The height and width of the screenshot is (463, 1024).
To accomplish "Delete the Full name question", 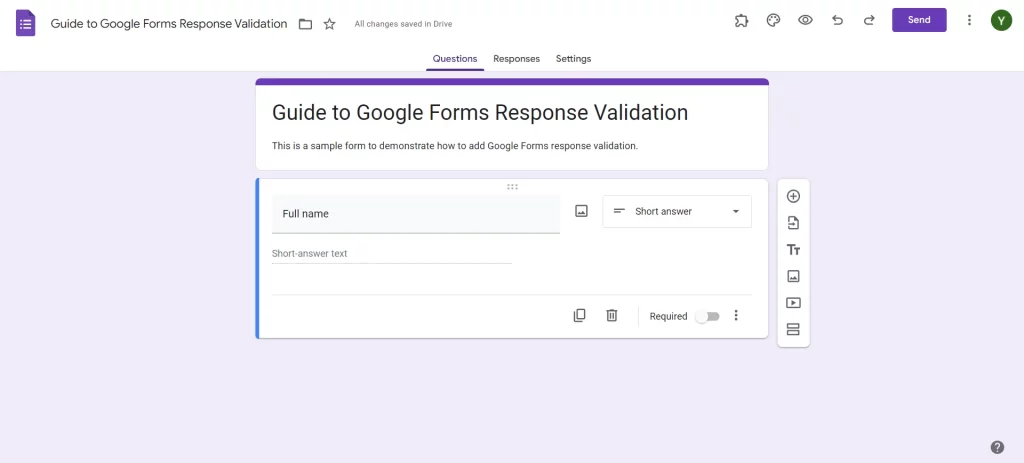I will tap(611, 315).
